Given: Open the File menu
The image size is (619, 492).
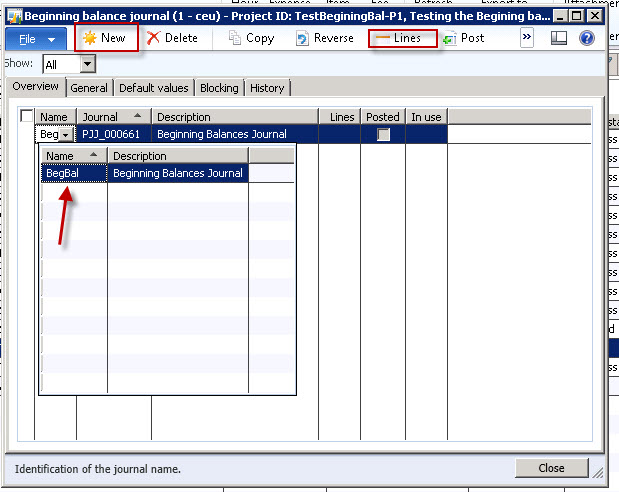Looking at the screenshot, I should click(36, 38).
